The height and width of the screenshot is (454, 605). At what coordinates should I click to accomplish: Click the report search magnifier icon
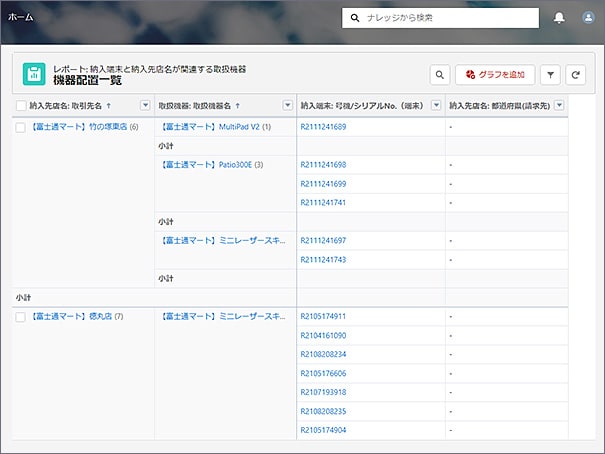click(440, 74)
